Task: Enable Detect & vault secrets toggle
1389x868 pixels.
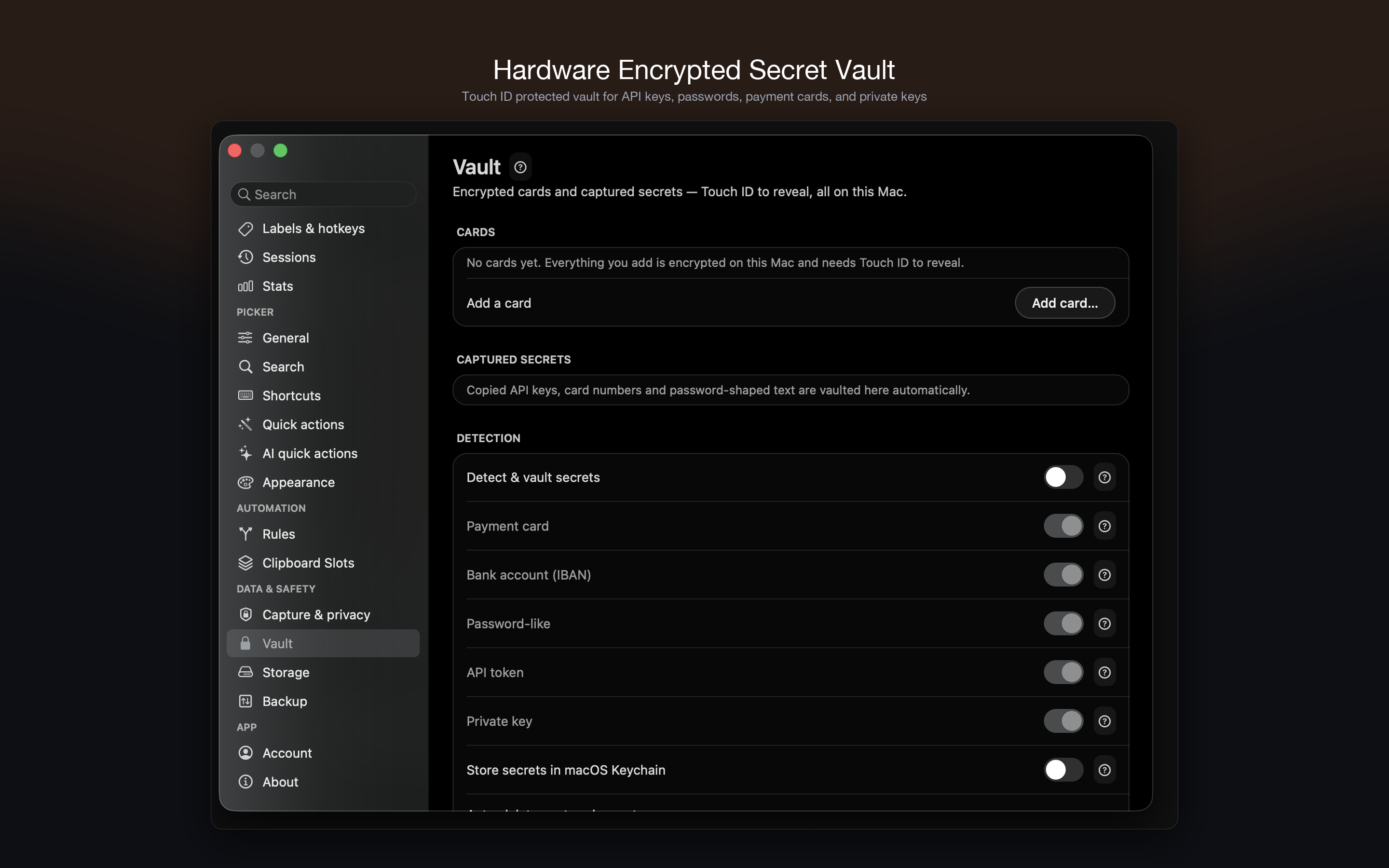Action: [x=1063, y=477]
